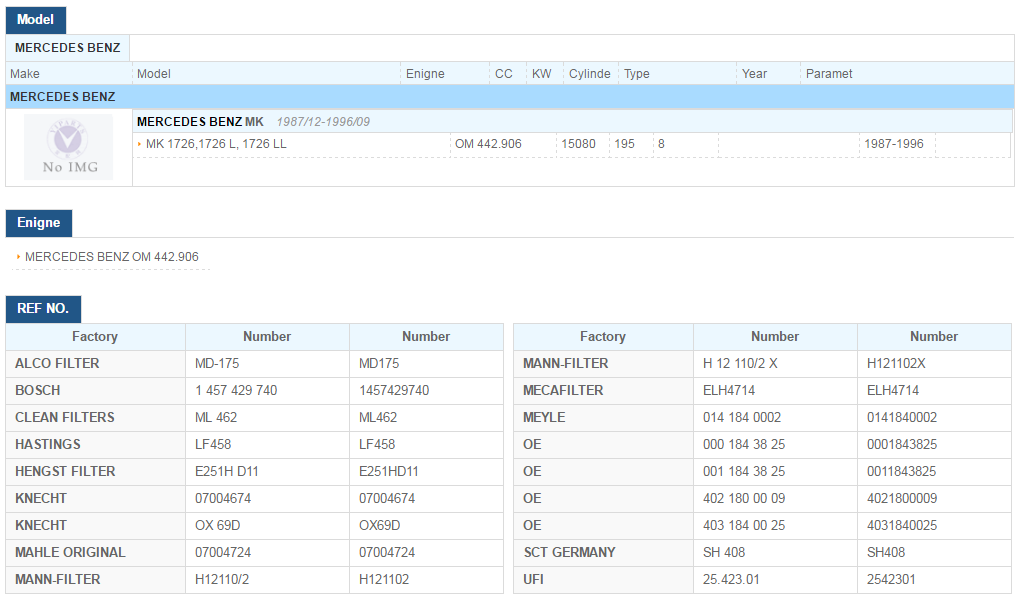Click engine code OM 442.906 in model row
Image resolution: width=1023 pixels, height=604 pixels.
click(488, 144)
